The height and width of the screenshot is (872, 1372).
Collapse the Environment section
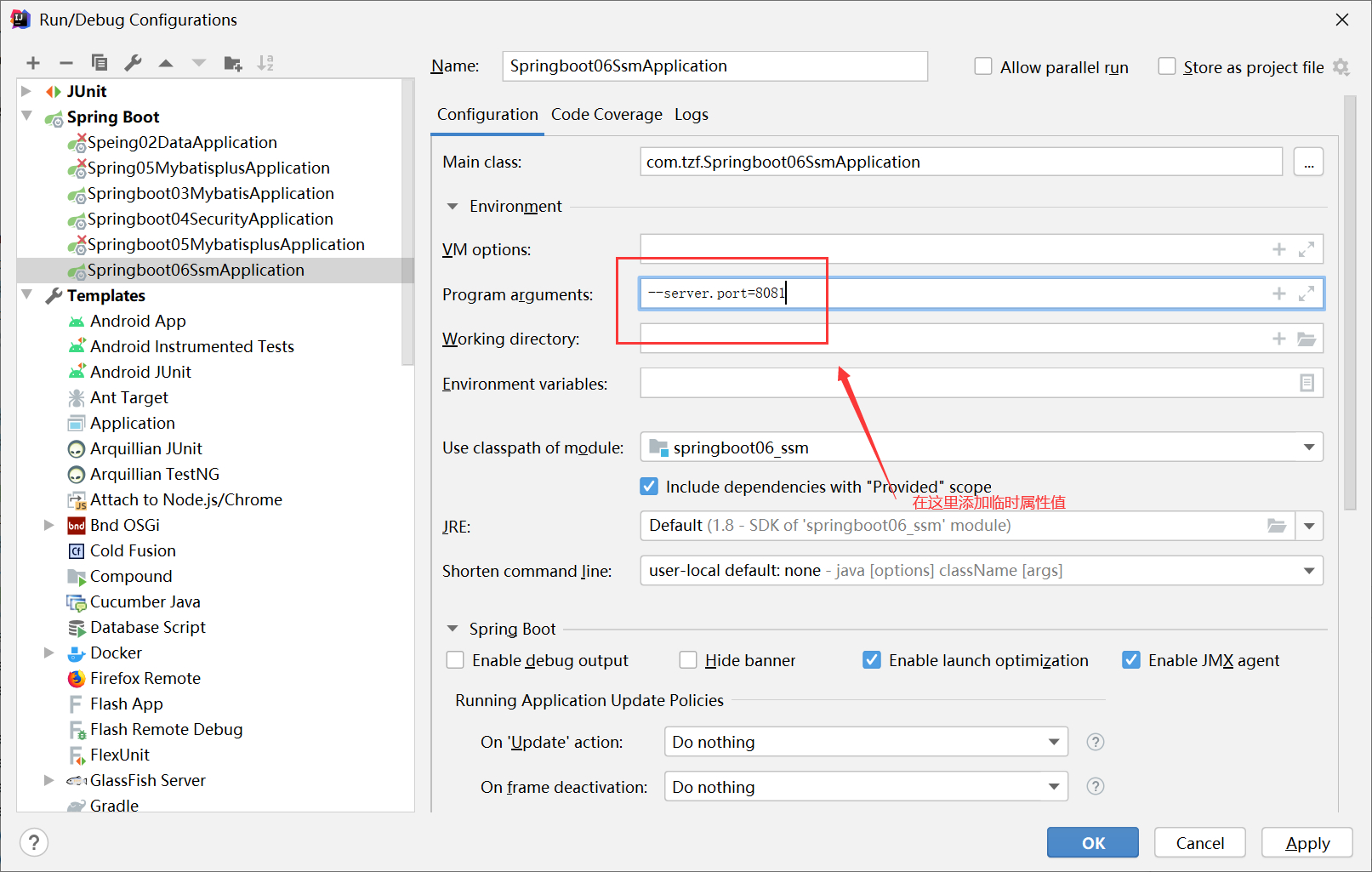click(x=453, y=207)
